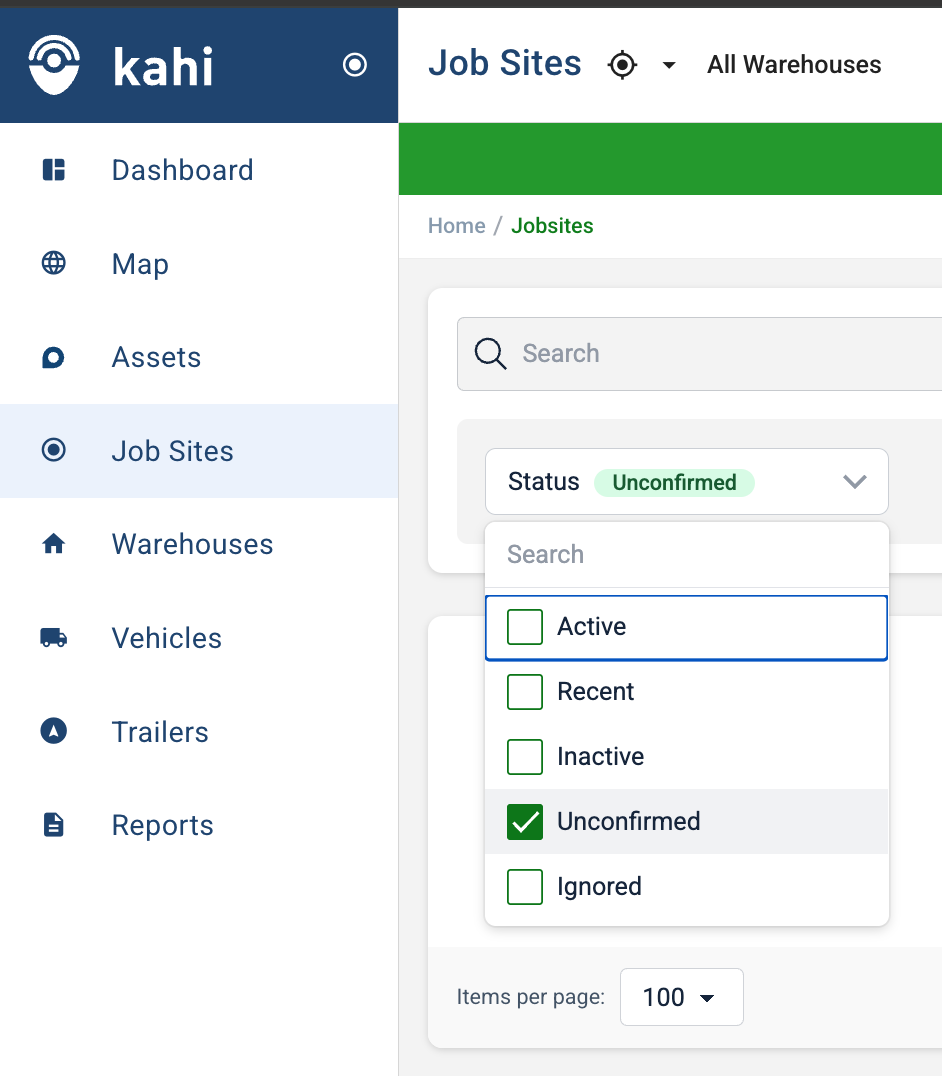The height and width of the screenshot is (1076, 942).
Task: Click the magnifier icon in search bar
Action: tap(490, 354)
